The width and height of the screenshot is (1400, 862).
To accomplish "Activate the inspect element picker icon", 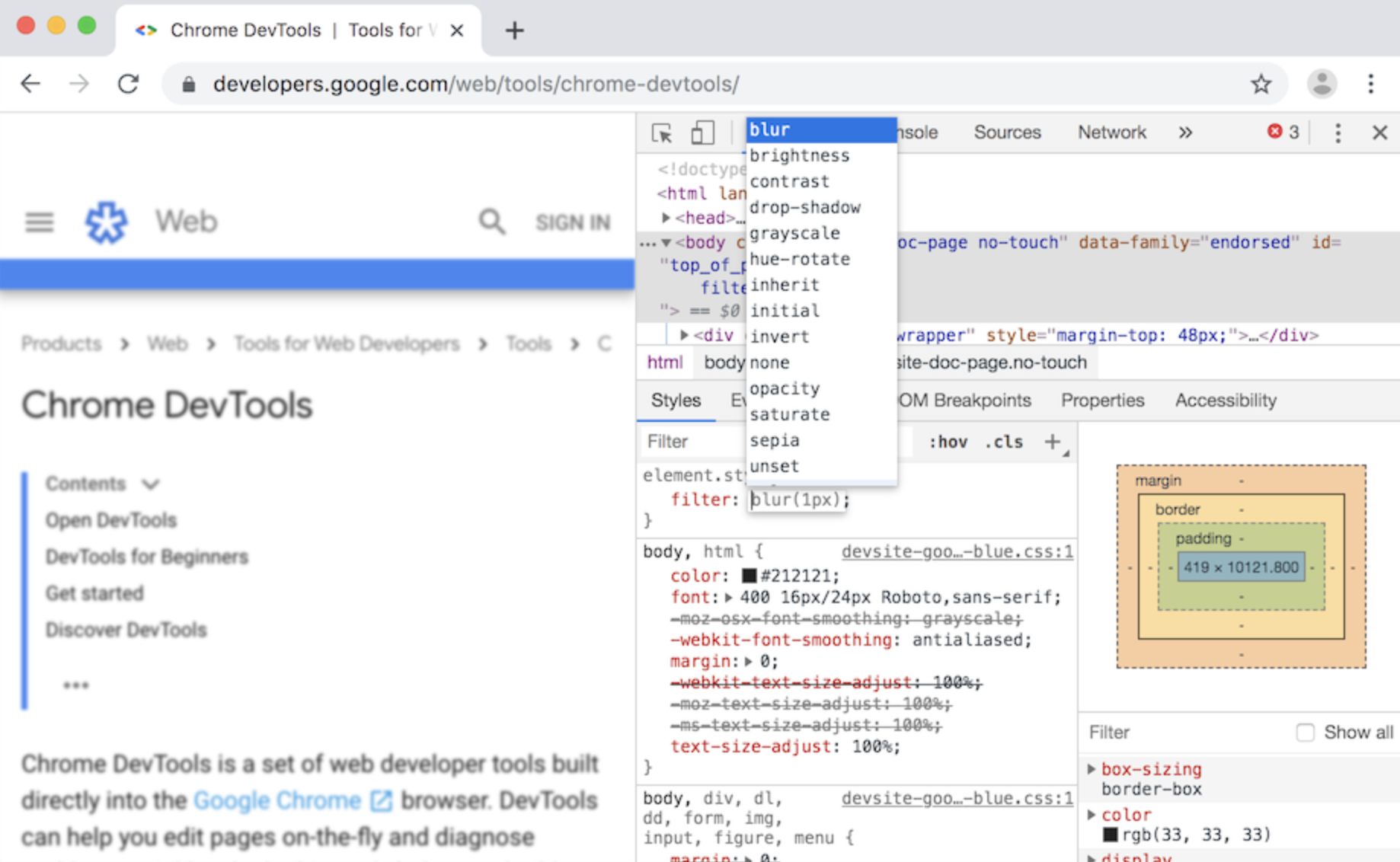I will (662, 132).
